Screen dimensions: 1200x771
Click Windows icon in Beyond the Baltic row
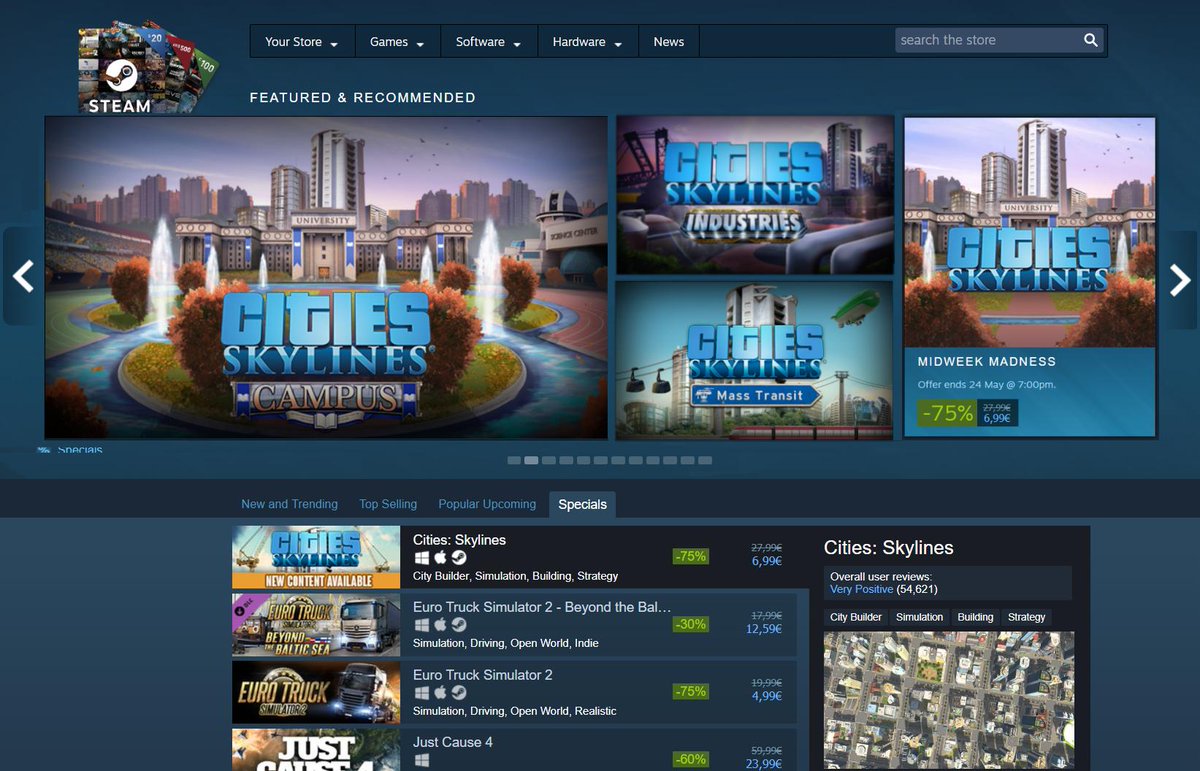click(x=422, y=625)
